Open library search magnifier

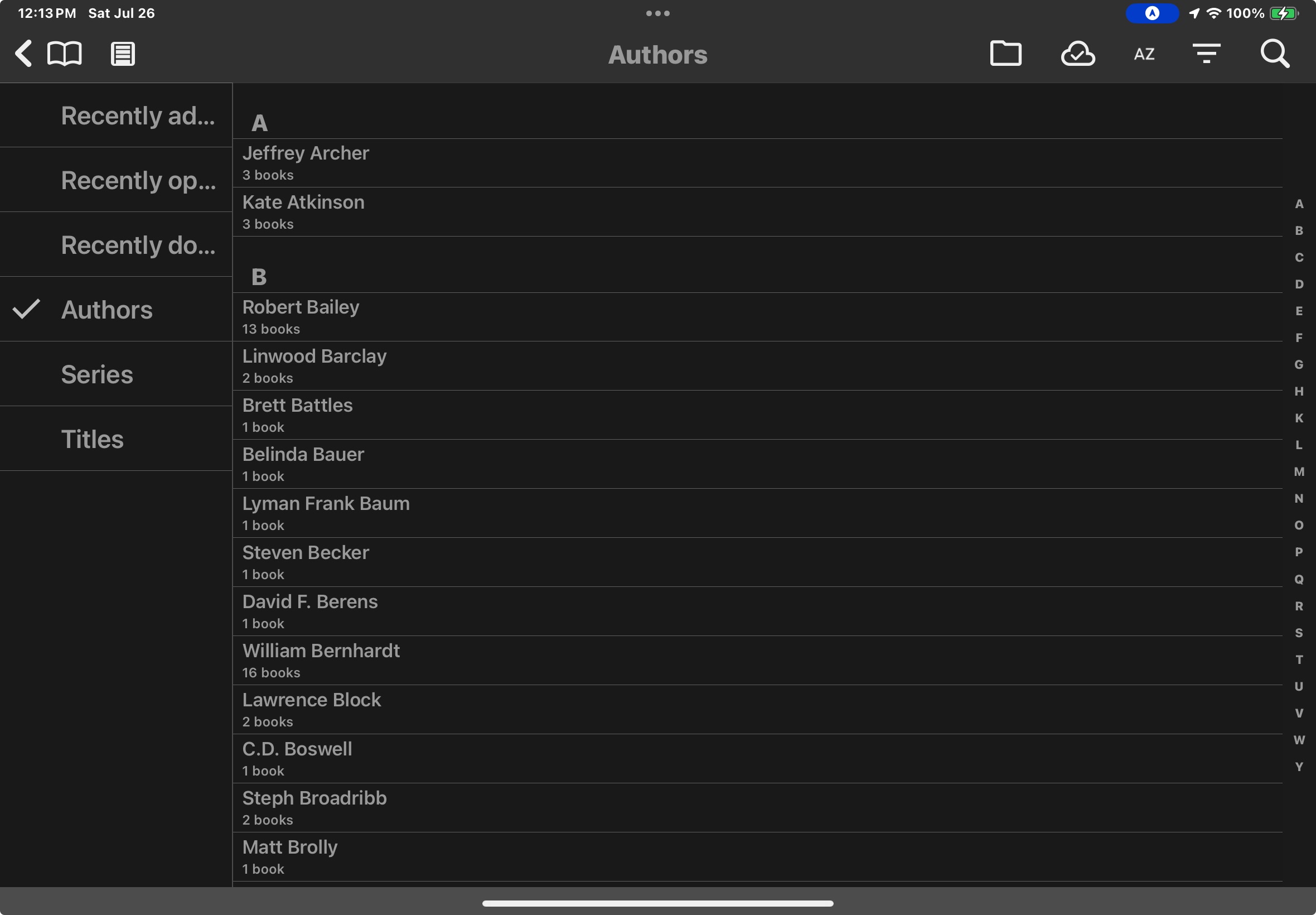coord(1275,54)
